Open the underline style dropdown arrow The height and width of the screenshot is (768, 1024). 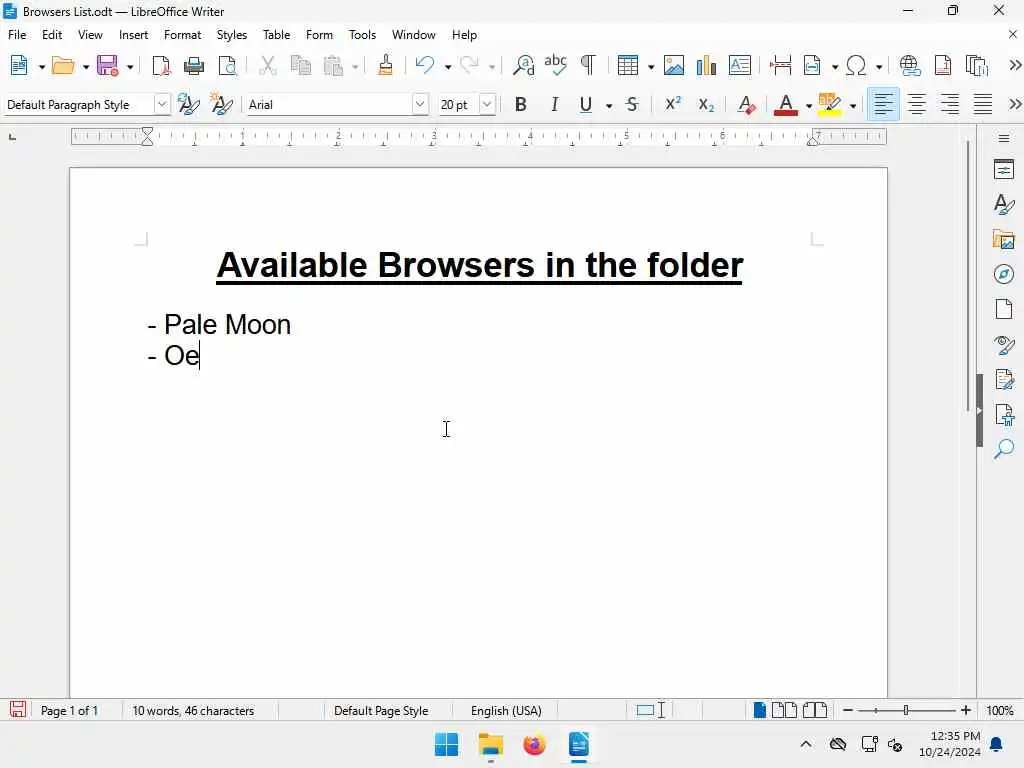tap(609, 105)
